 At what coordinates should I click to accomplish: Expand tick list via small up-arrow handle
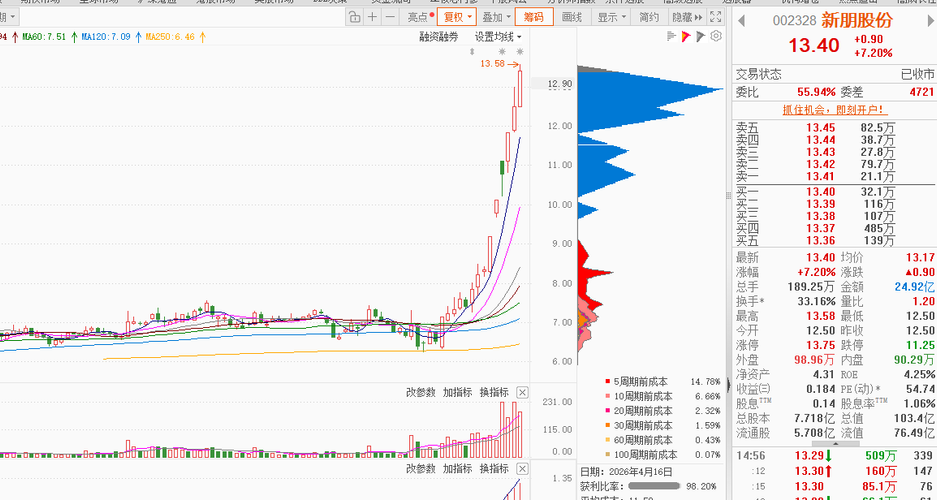(x=835, y=444)
